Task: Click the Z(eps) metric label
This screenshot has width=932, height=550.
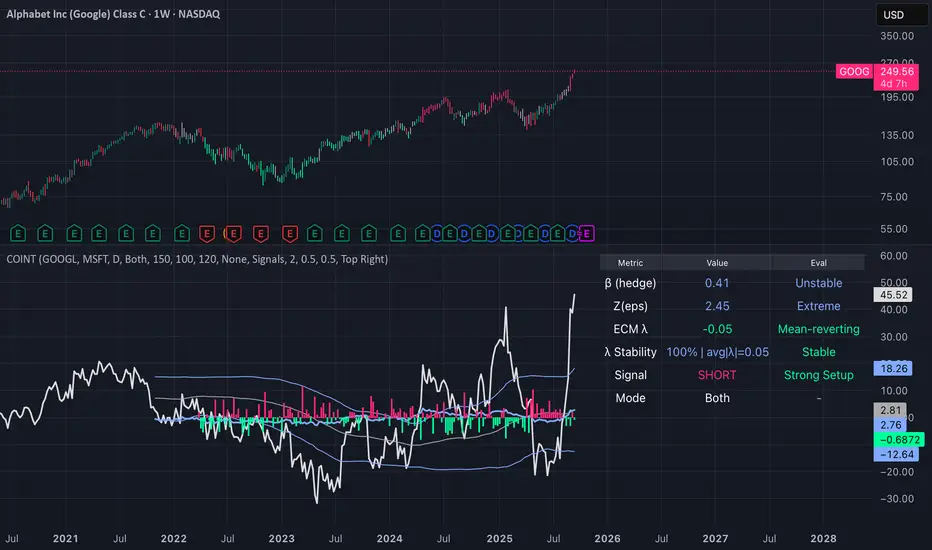Action: tap(630, 306)
